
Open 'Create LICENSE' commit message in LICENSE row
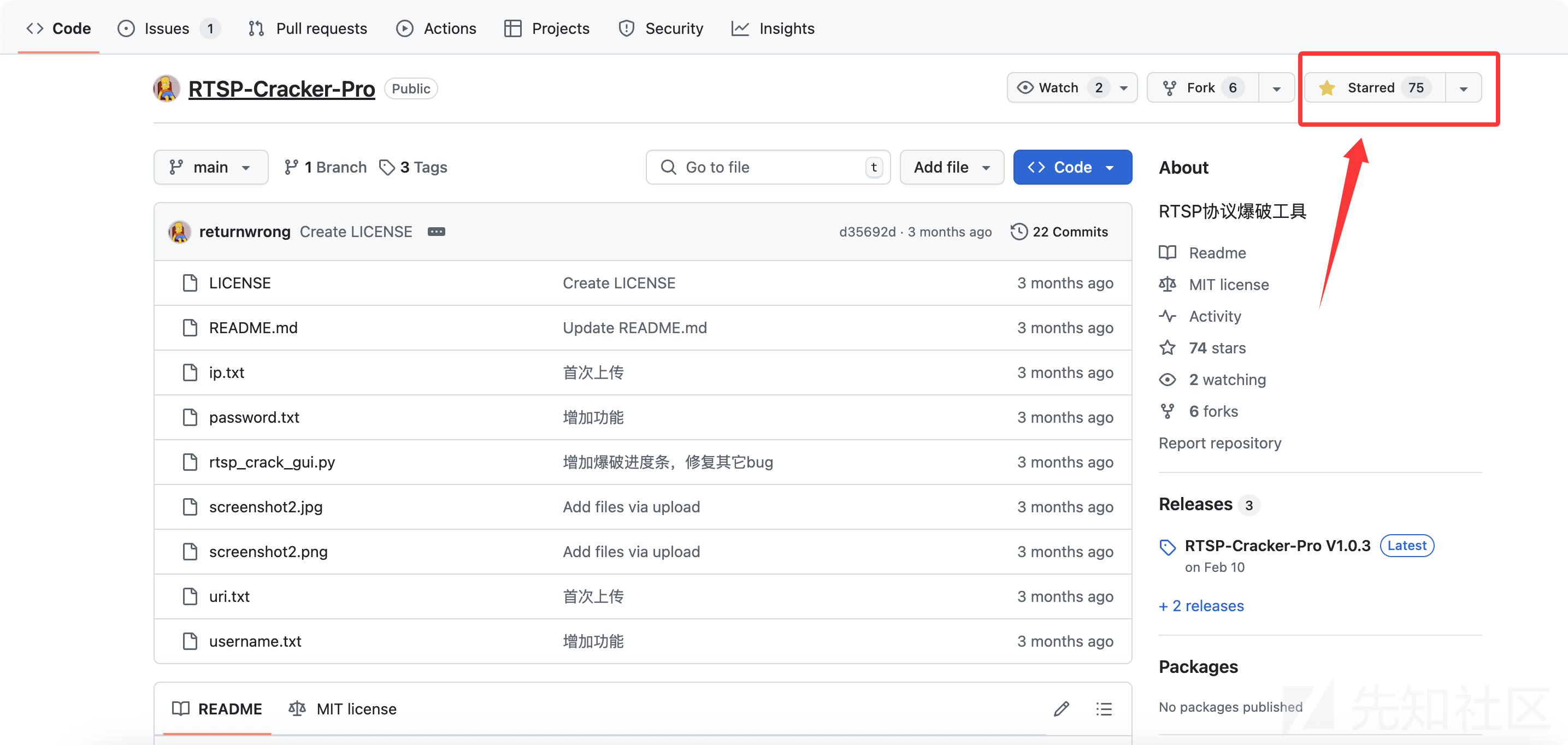click(619, 283)
